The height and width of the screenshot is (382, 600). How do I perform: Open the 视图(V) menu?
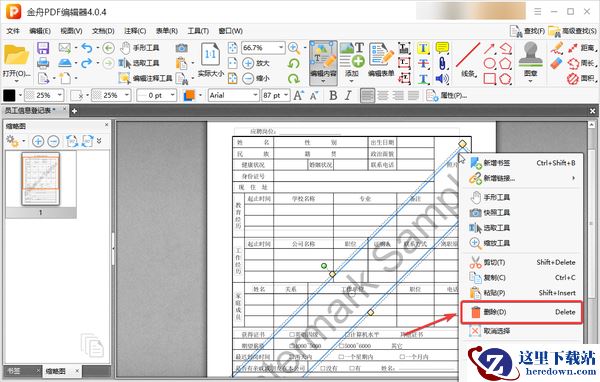tap(71, 31)
